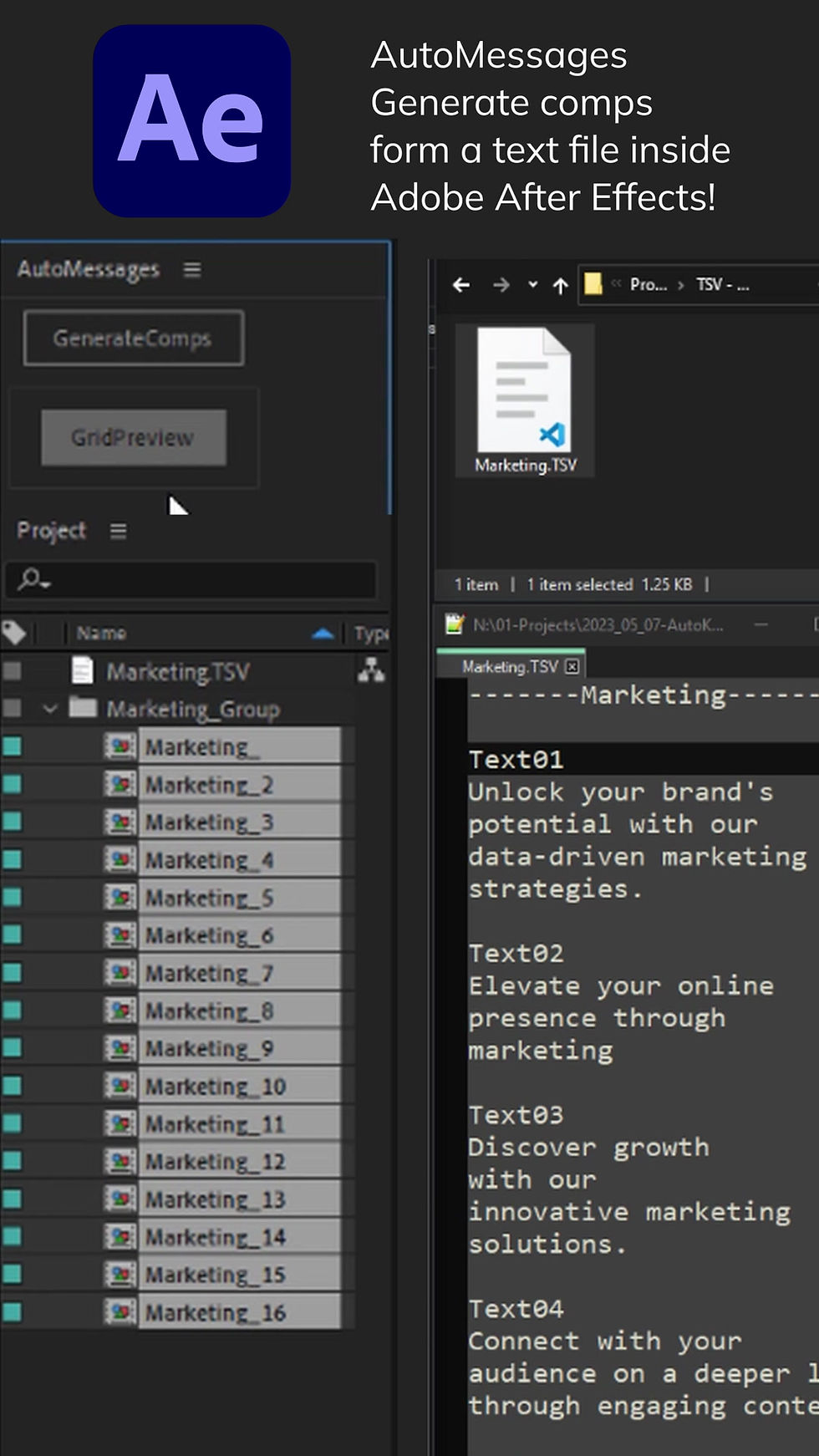Open the AutoMessages panel hamburger menu
Viewport: 819px width, 1456px height.
tap(192, 270)
